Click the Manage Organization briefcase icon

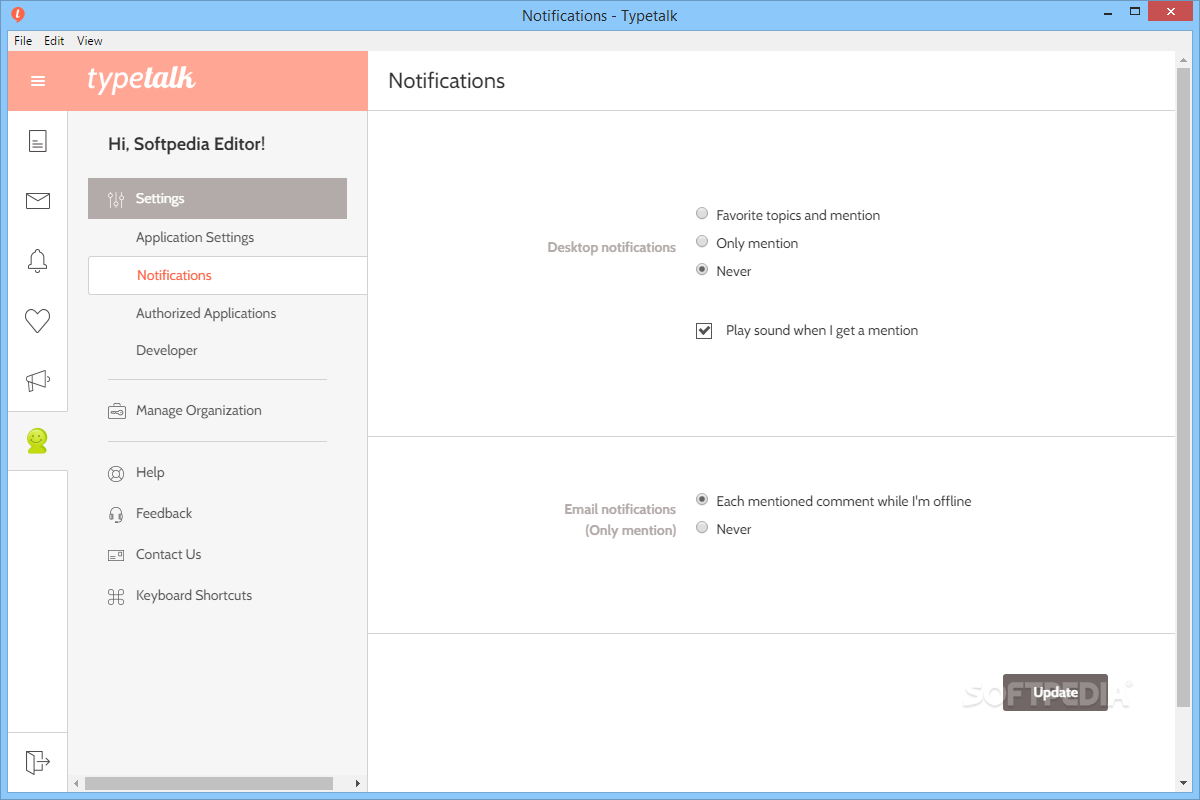[117, 411]
